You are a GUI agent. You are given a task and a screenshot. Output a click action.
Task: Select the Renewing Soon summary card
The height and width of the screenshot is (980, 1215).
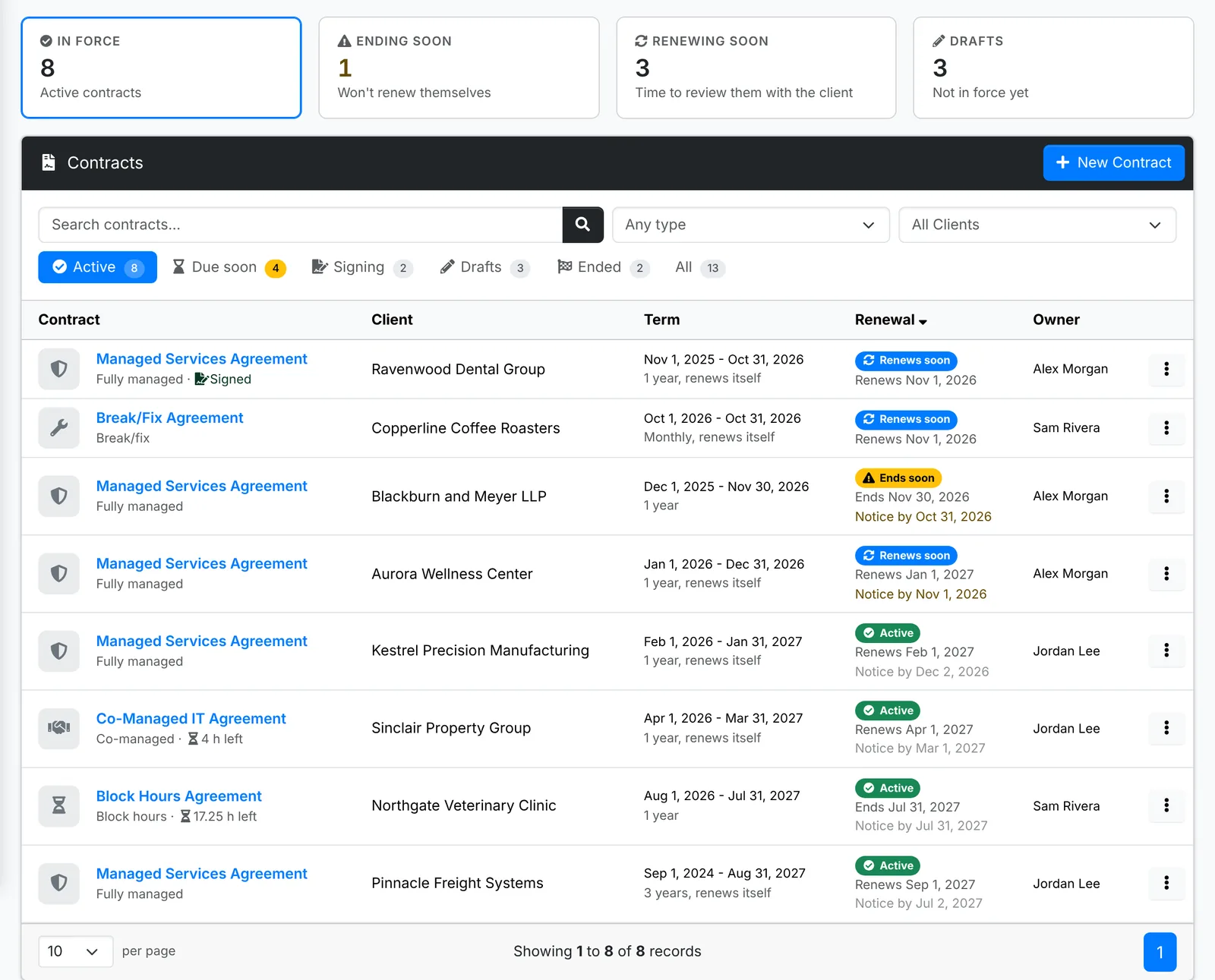point(756,68)
